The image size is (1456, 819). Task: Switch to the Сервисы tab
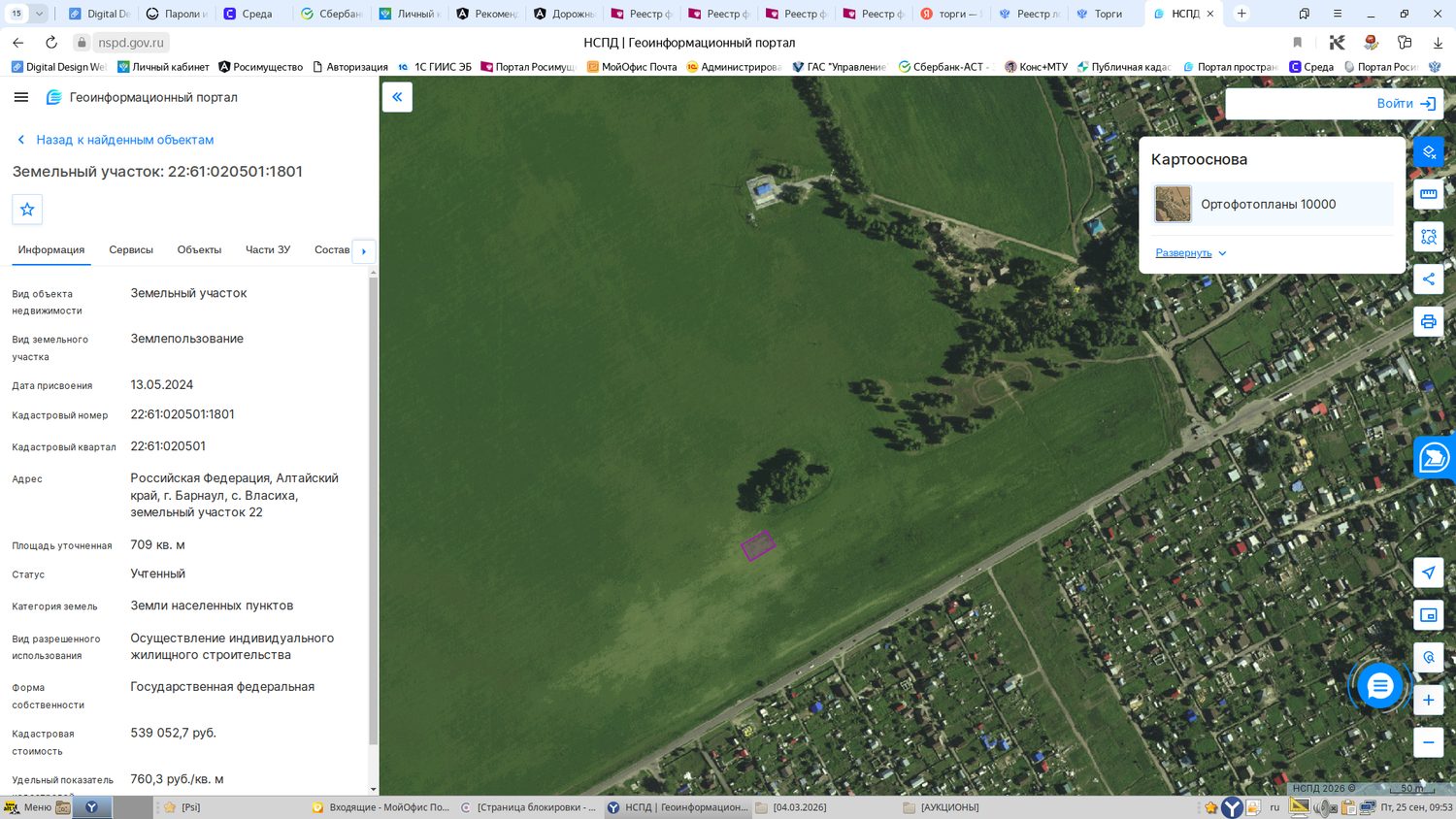point(131,250)
